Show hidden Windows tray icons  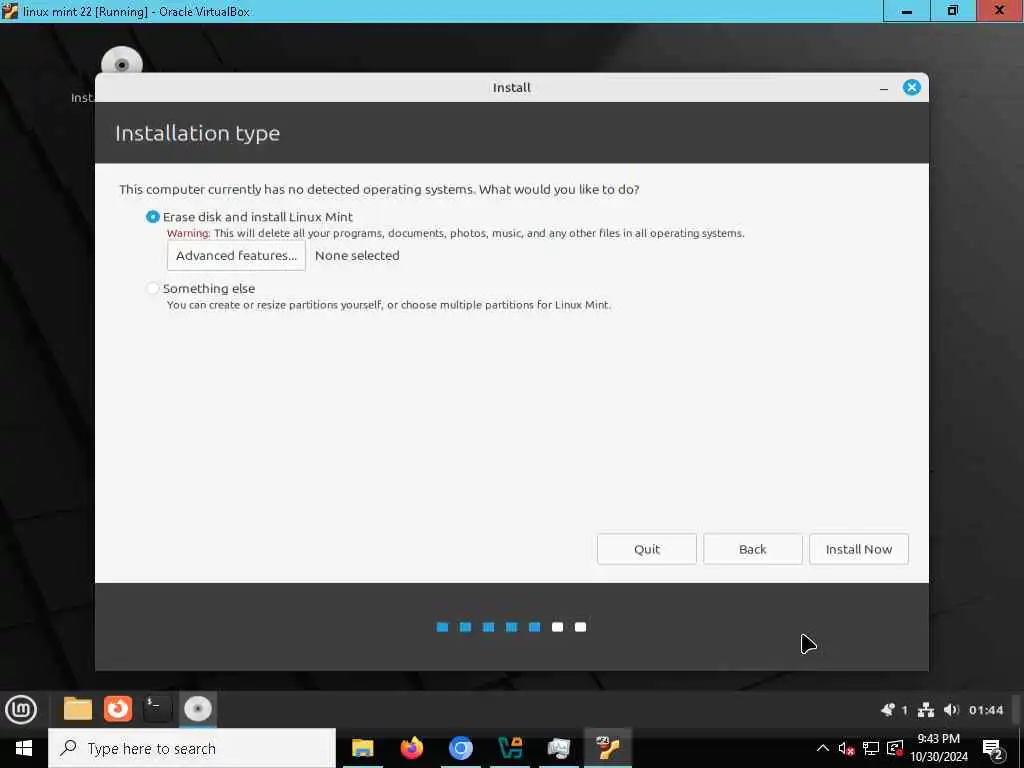tap(823, 748)
